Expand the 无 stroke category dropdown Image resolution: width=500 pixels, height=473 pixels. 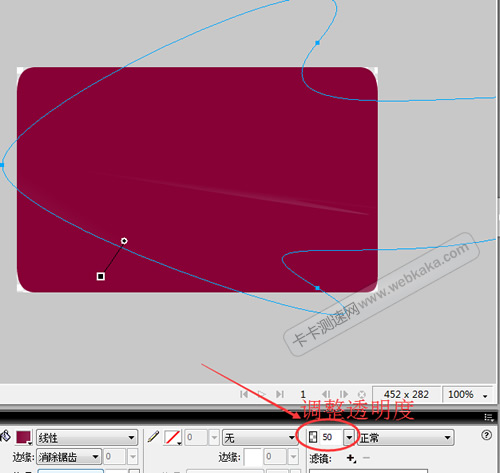[260, 437]
